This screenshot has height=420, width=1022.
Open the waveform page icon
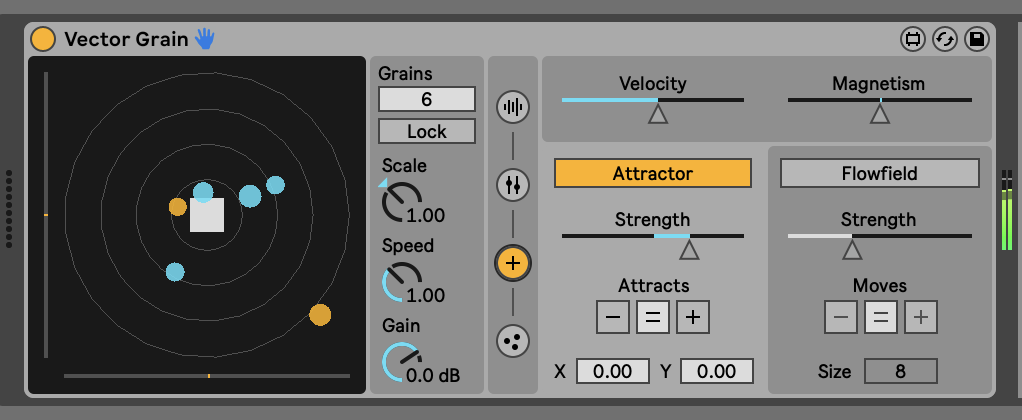pos(513,107)
